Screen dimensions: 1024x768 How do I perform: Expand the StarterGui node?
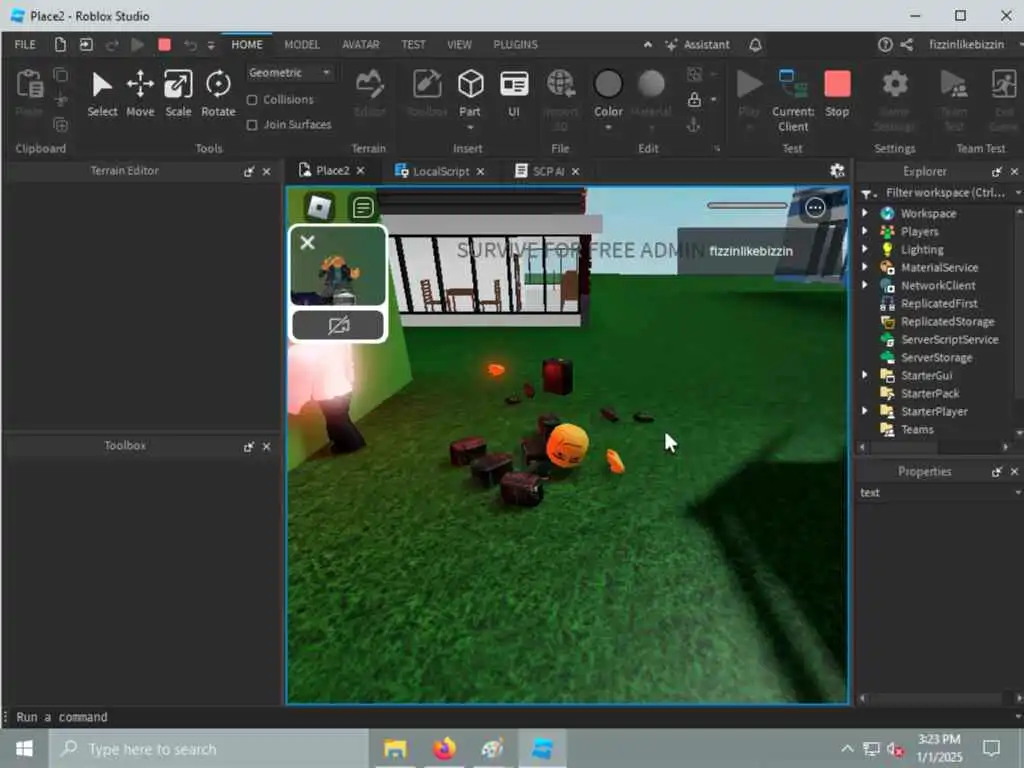coord(865,375)
